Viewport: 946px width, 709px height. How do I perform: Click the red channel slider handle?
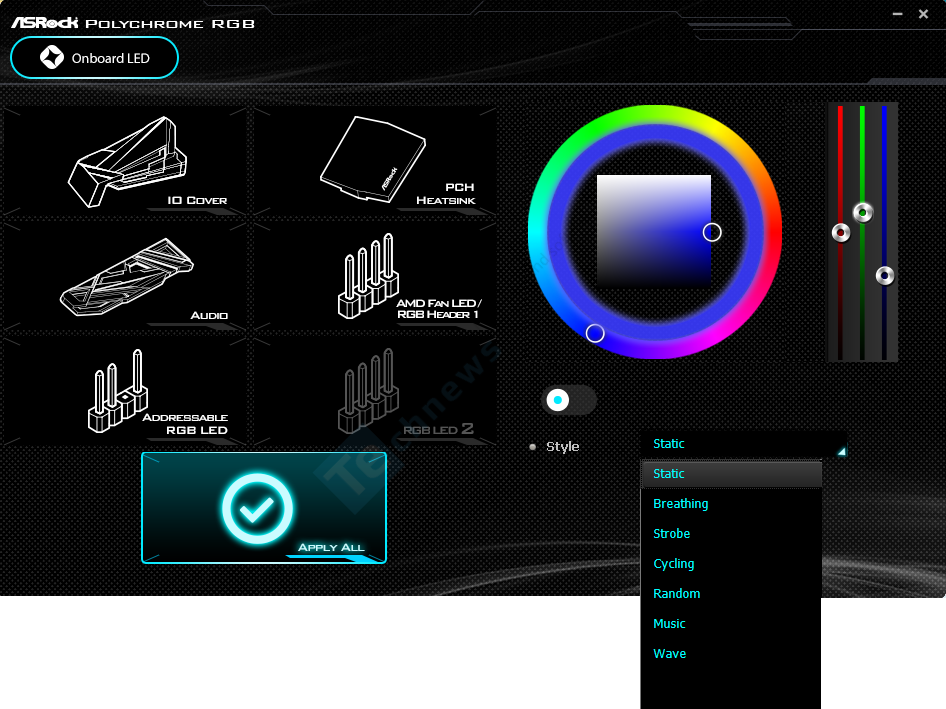[x=840, y=232]
